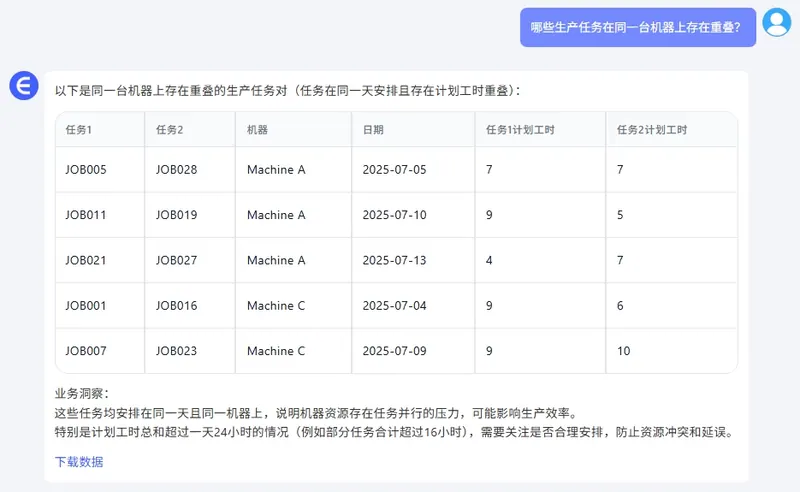
Task: Click the JOB027 cell in the table
Action: [177, 260]
